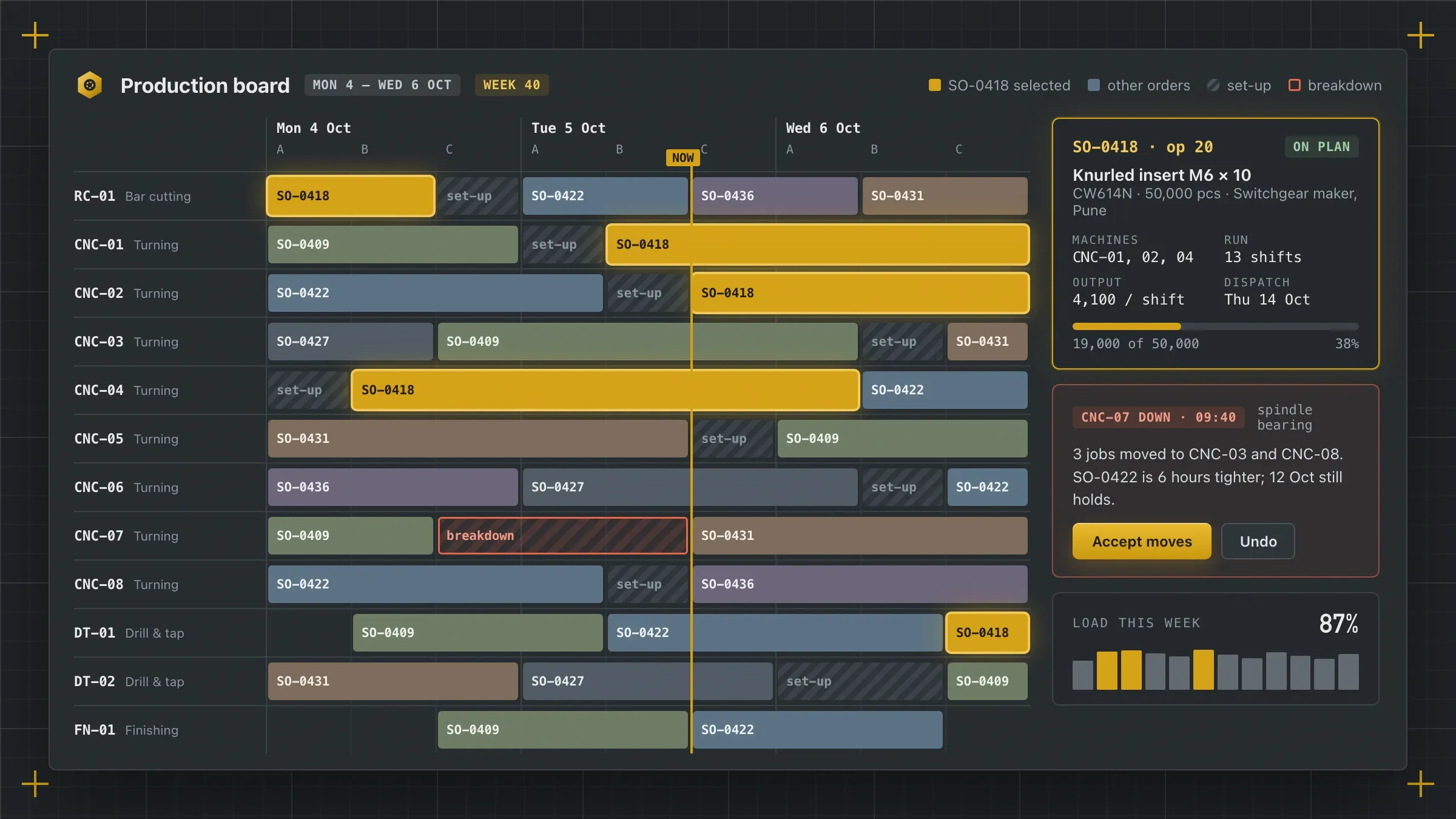Click the breakdown legend swatch
The height and width of the screenshot is (819, 1456).
click(1295, 85)
